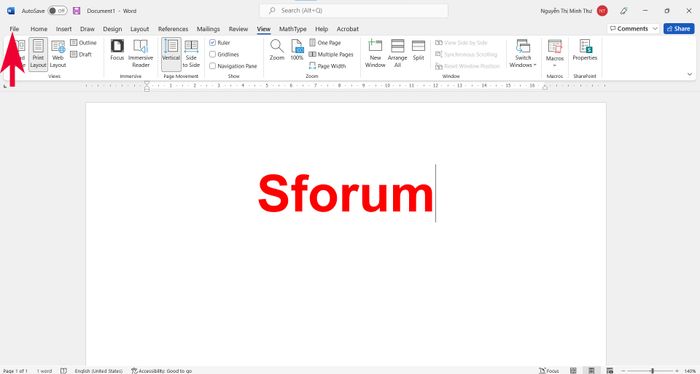Open Outline view

pos(83,43)
